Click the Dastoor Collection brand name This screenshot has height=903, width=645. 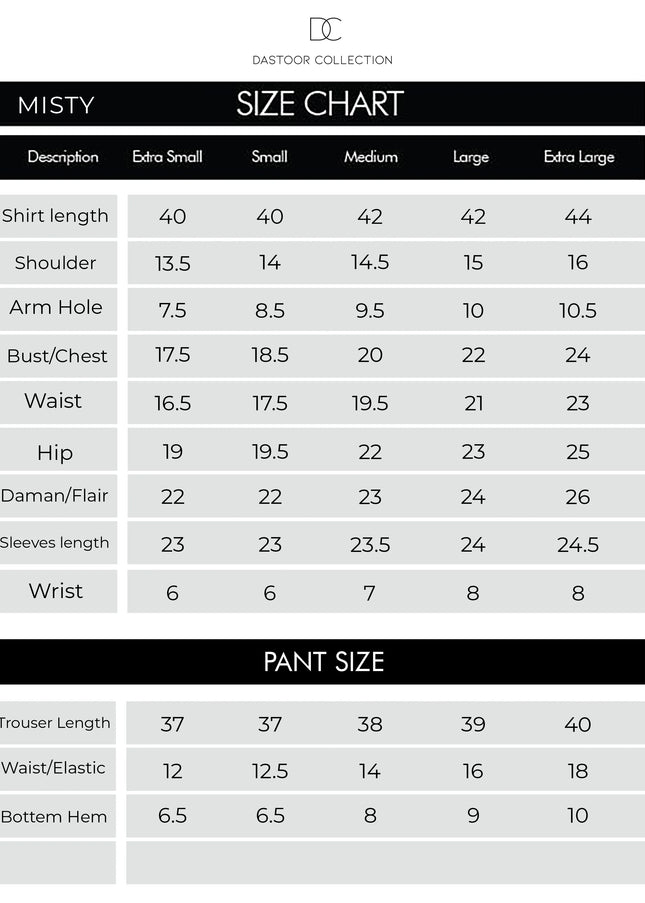(322, 60)
